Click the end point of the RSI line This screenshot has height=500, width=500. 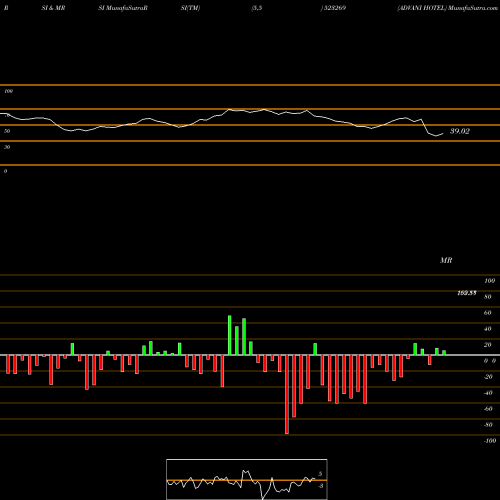443,134
